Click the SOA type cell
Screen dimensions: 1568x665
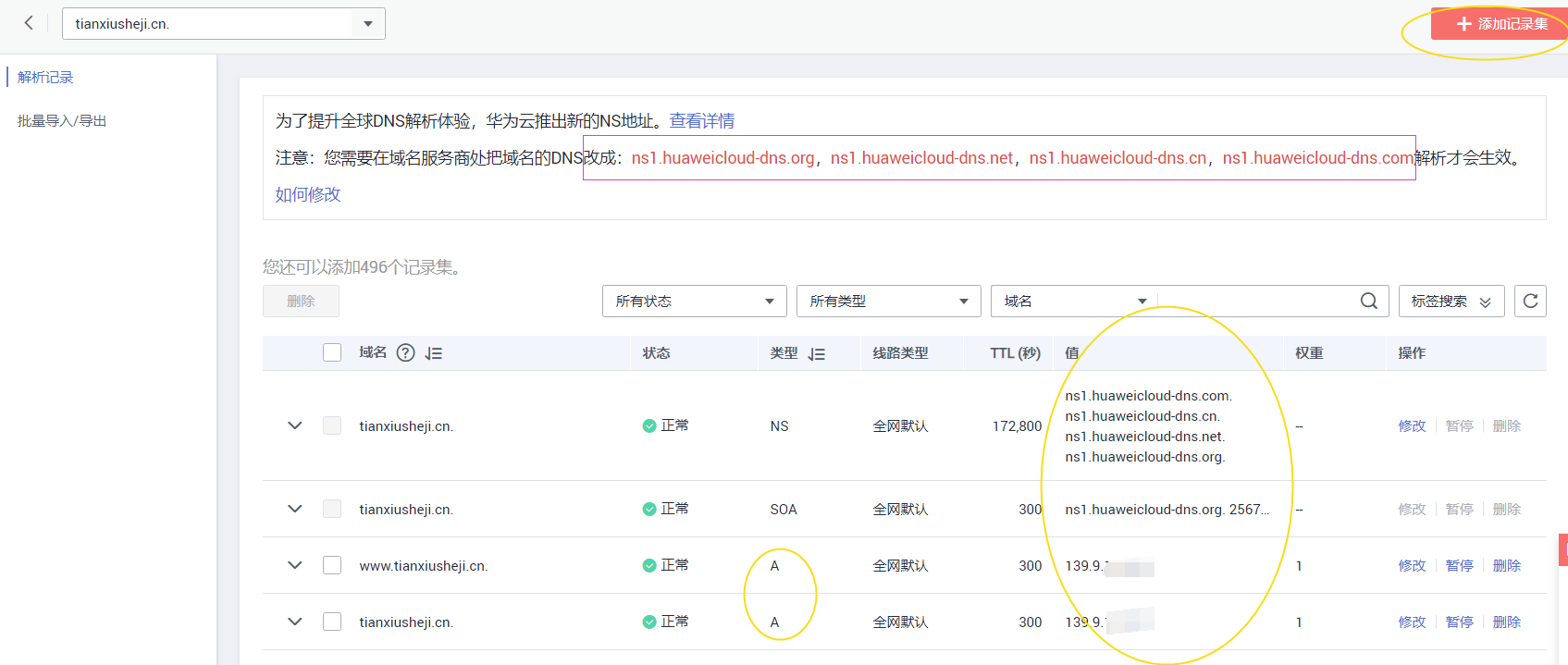(x=783, y=510)
